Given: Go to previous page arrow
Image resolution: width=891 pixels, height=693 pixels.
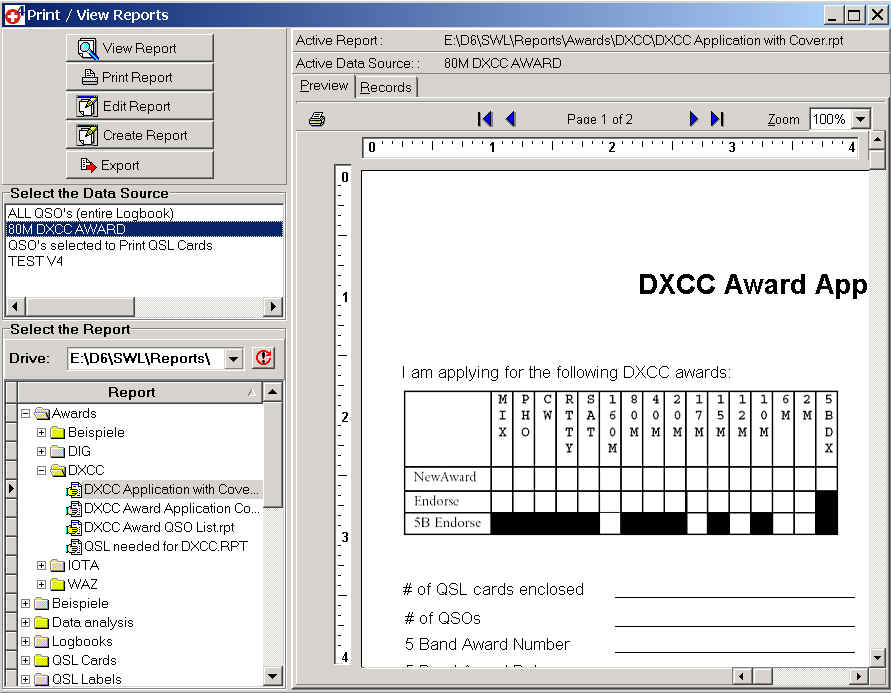Looking at the screenshot, I should (x=510, y=119).
